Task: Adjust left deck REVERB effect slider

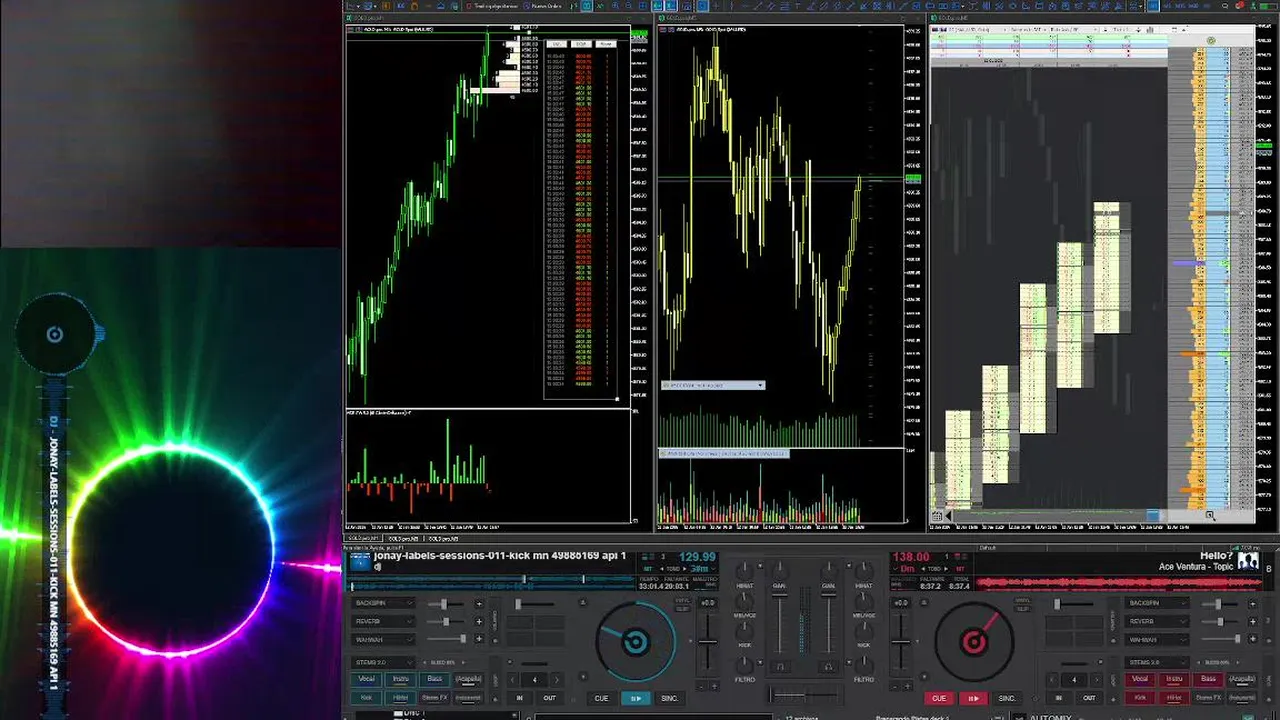Action: click(x=446, y=621)
